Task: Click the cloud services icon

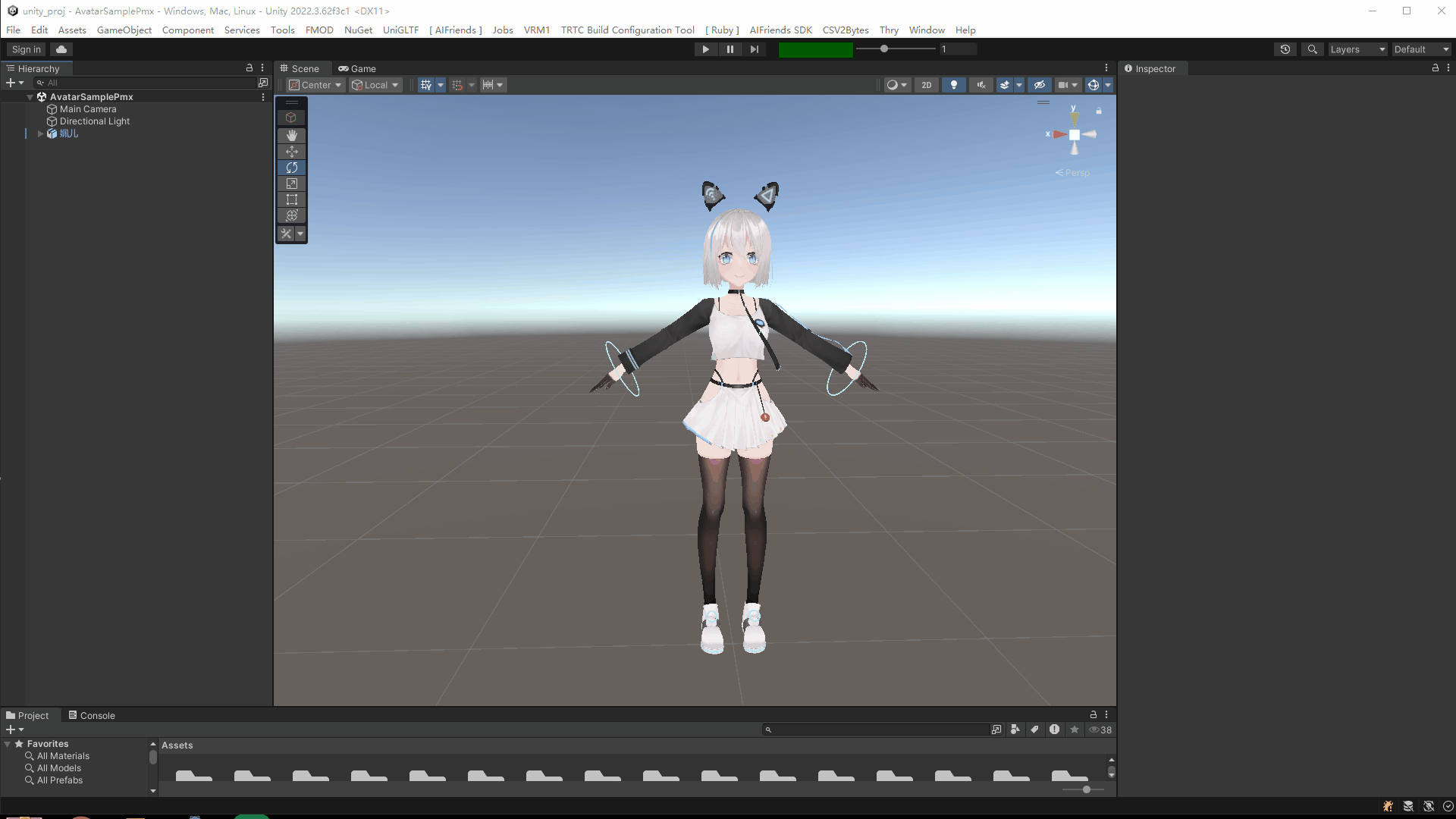Action: (61, 49)
